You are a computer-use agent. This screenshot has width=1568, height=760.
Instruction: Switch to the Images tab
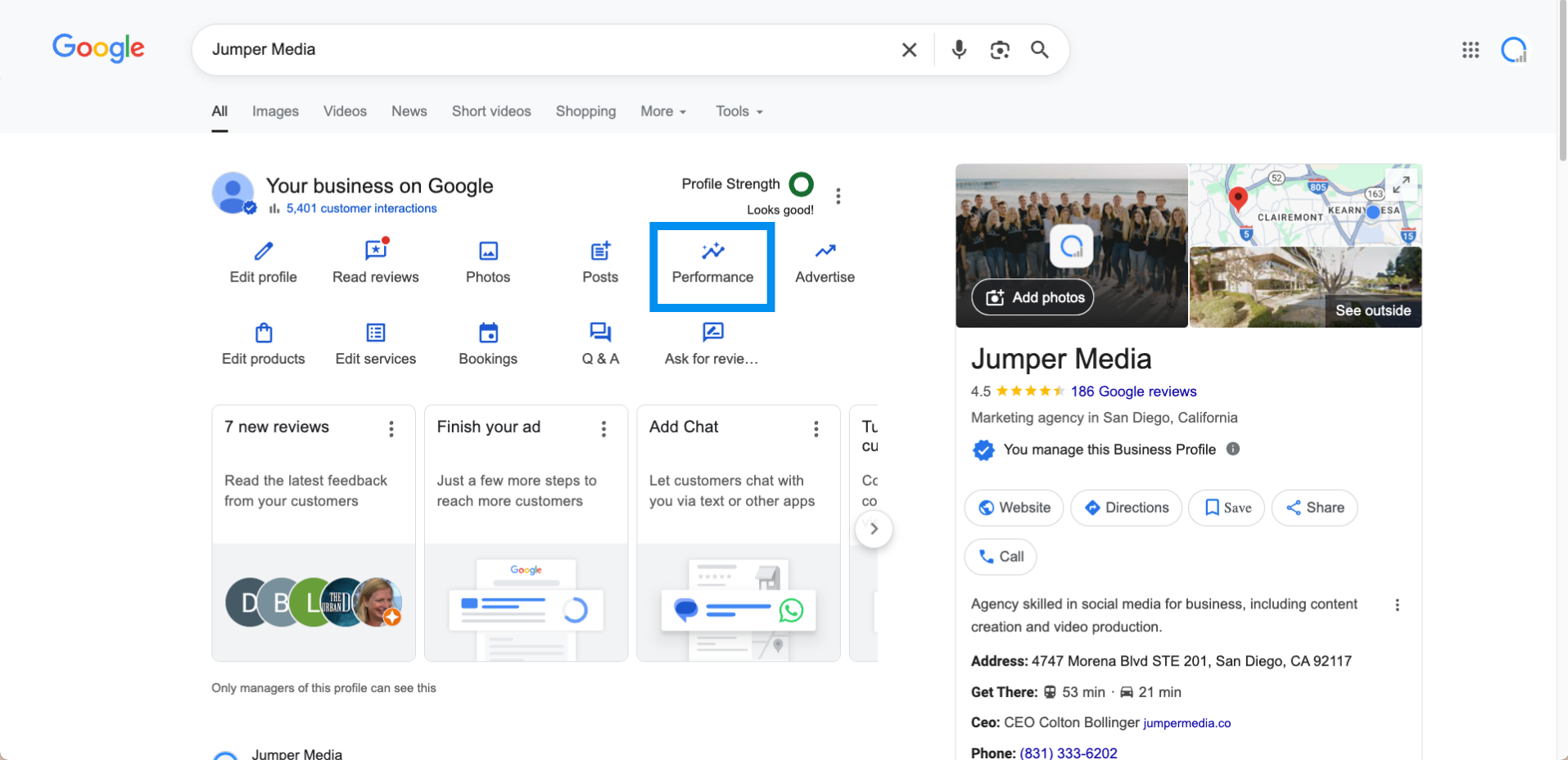point(275,111)
